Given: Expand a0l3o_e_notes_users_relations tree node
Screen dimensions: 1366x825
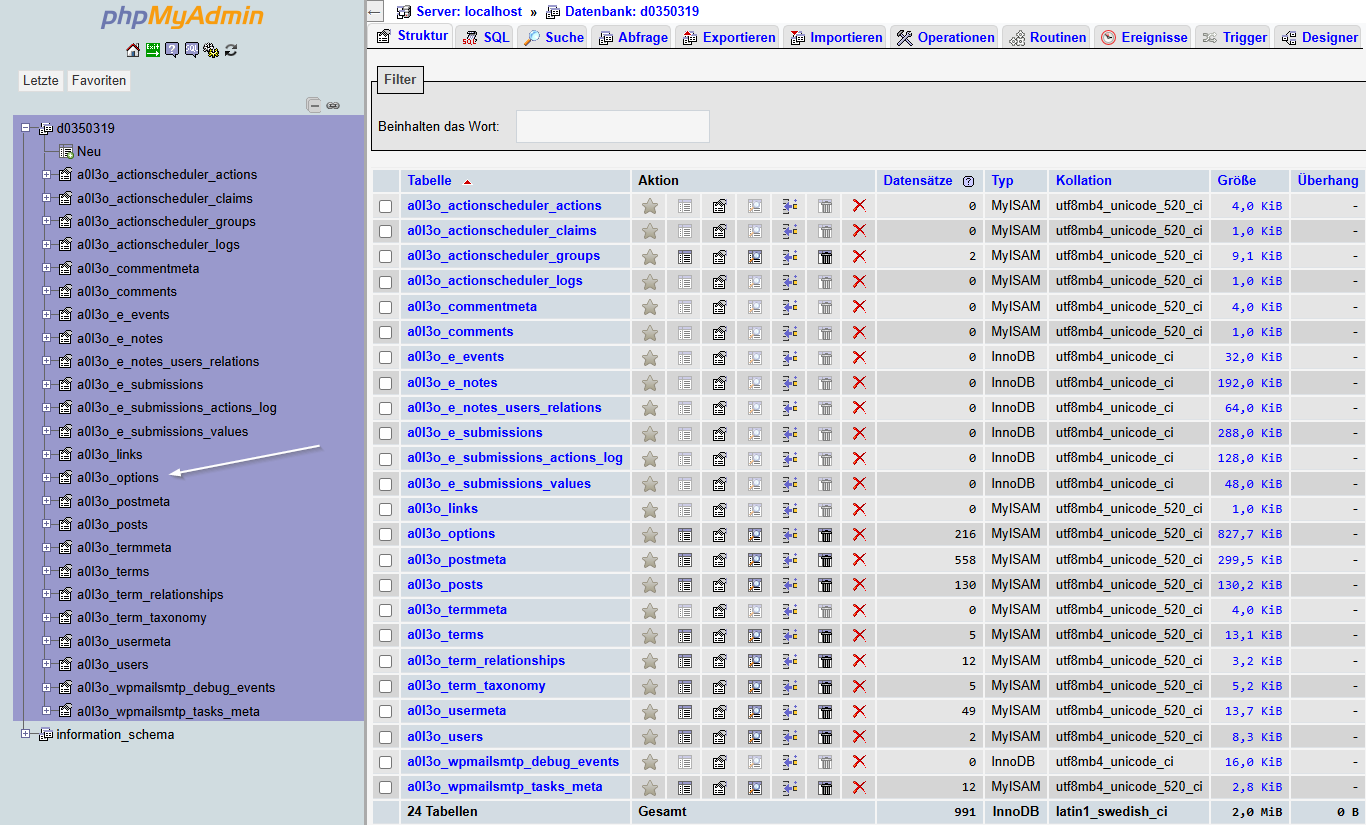Looking at the screenshot, I should point(46,361).
